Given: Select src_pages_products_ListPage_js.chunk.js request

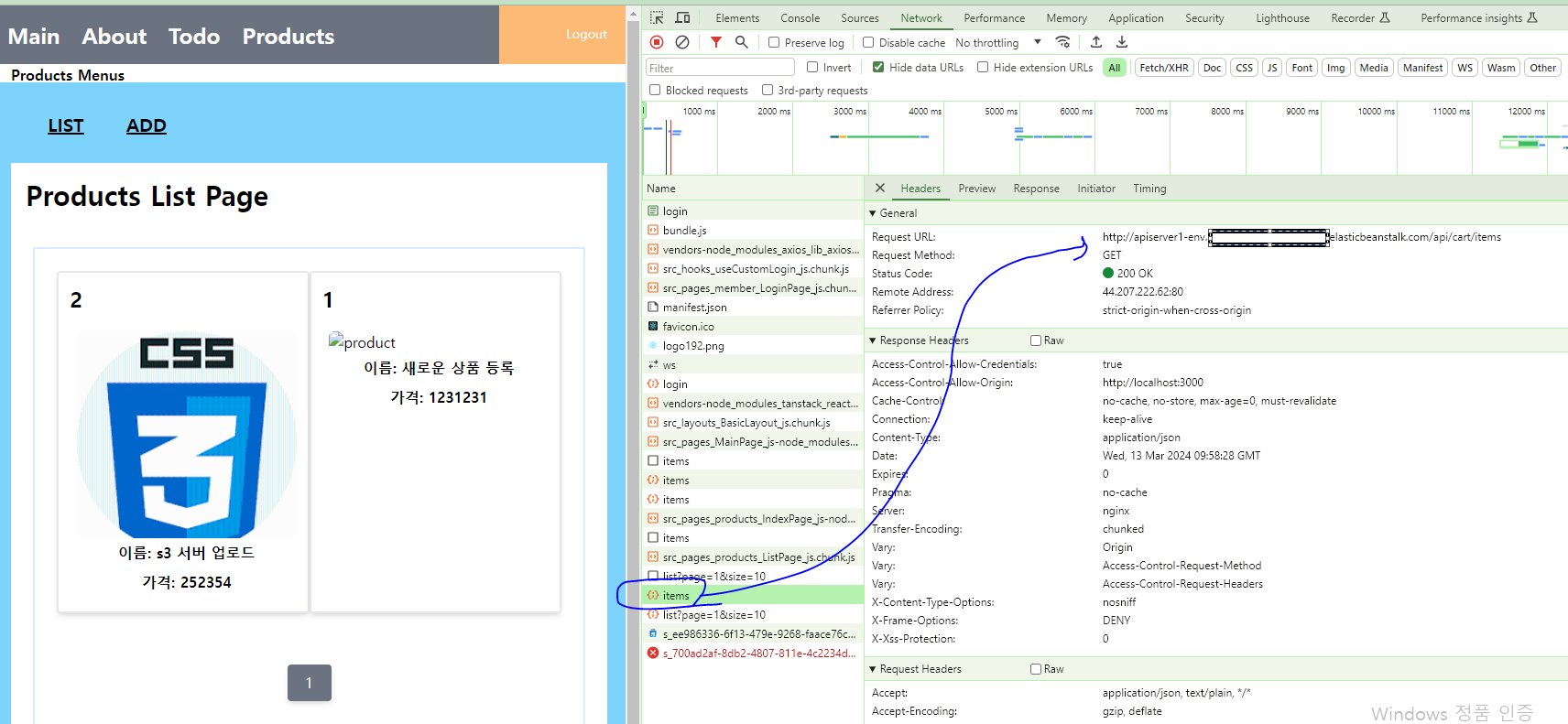Looking at the screenshot, I should point(753,557).
